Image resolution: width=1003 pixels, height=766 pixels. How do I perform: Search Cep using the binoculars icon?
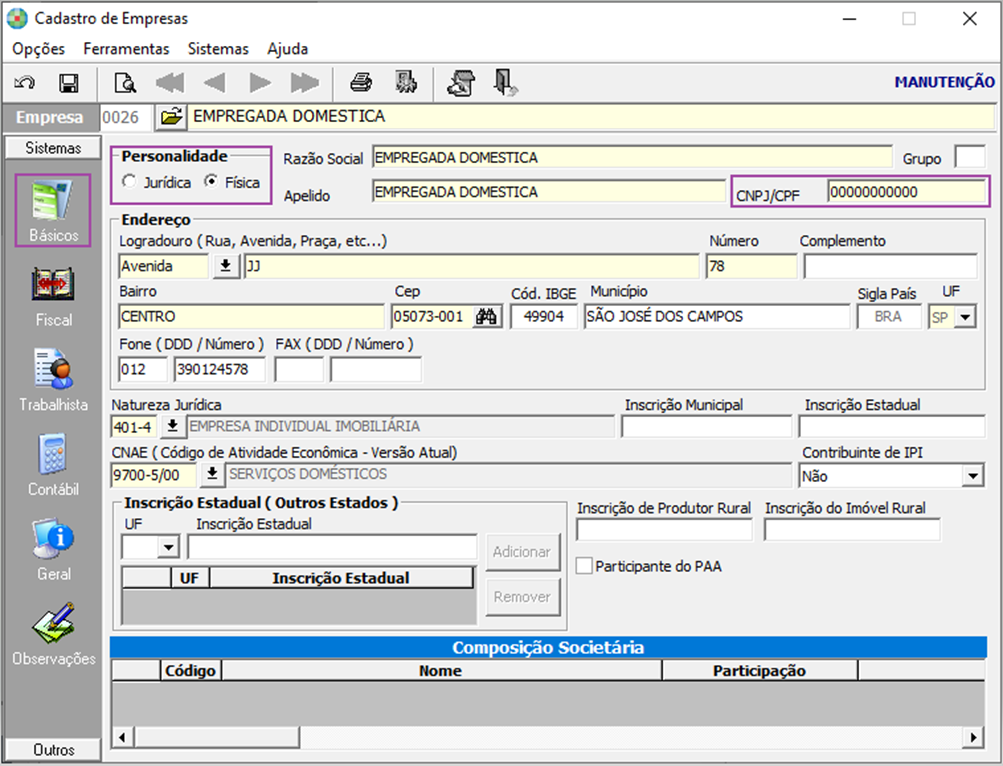click(486, 316)
